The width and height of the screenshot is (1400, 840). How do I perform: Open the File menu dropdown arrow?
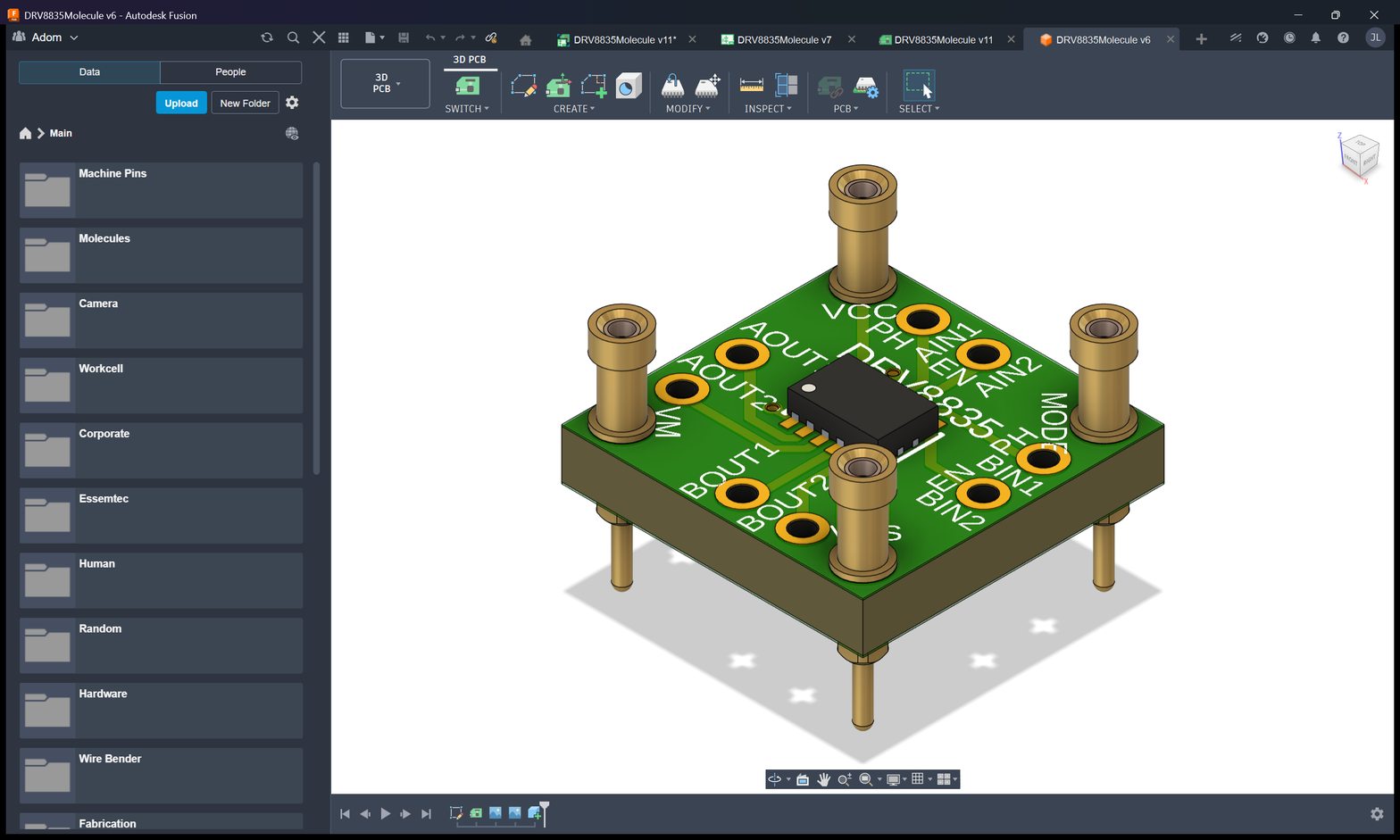coord(382,37)
